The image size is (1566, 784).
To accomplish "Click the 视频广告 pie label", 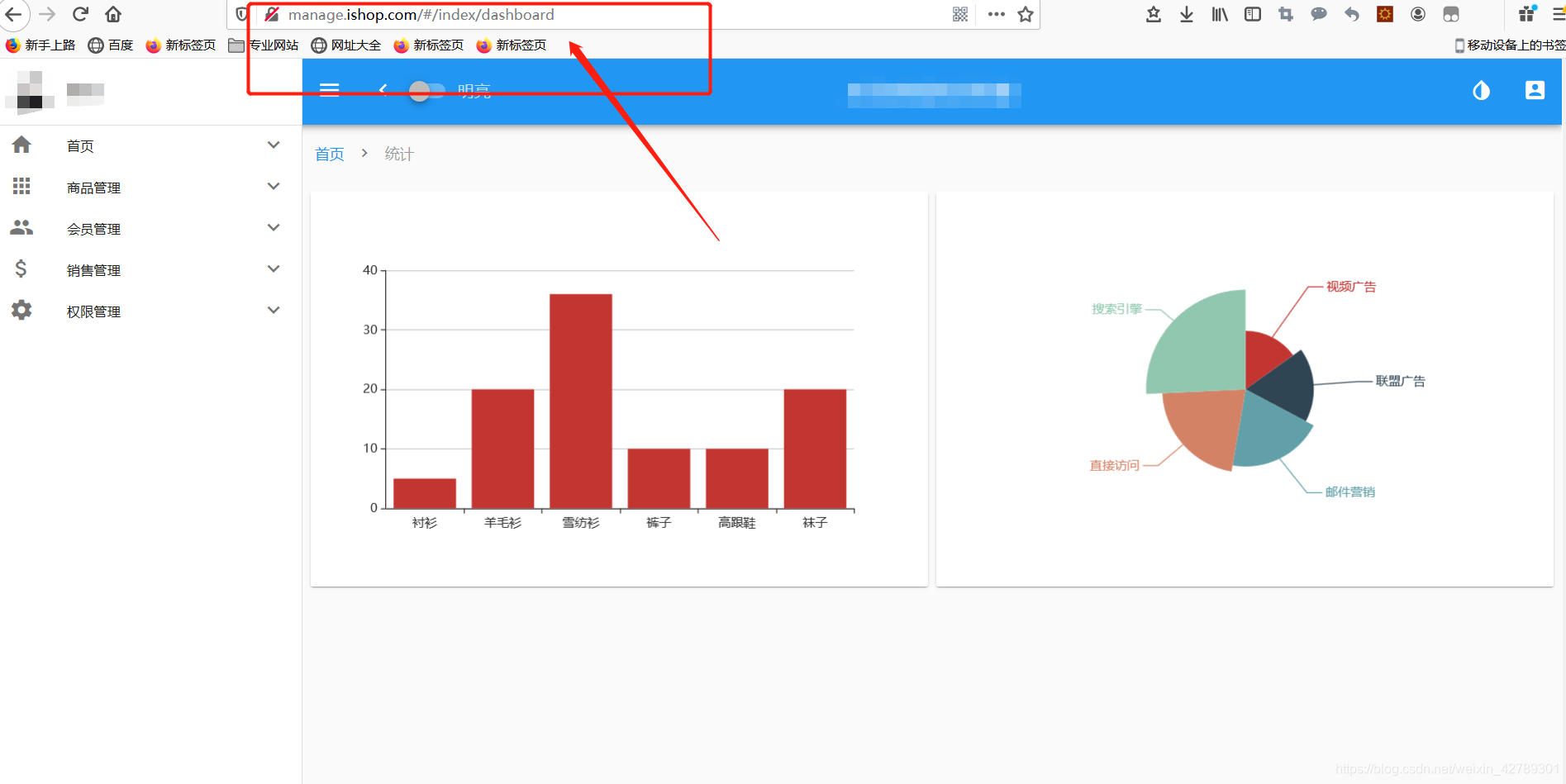I will [x=1351, y=287].
